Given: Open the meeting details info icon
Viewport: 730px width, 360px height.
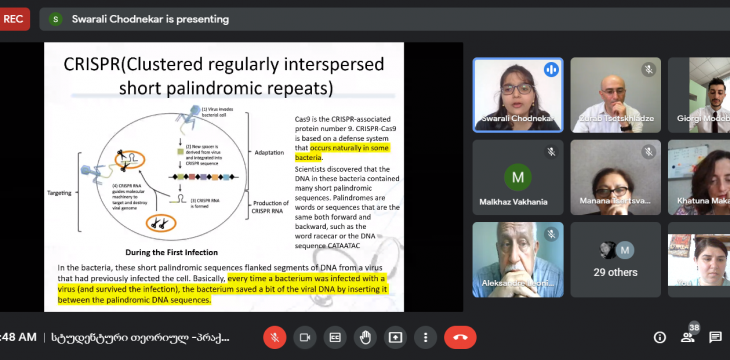Looking at the screenshot, I should (x=660, y=338).
